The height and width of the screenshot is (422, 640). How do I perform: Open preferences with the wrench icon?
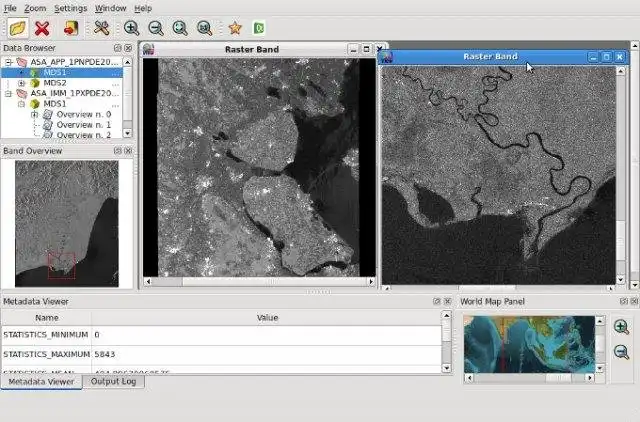[101, 28]
